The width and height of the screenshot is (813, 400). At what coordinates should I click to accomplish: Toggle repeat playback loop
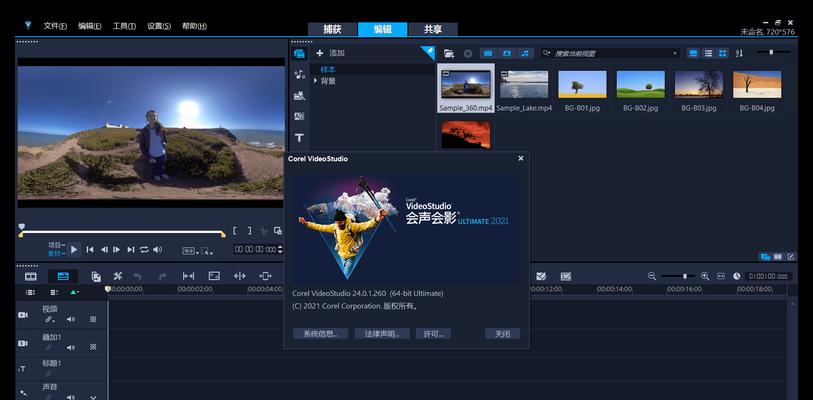click(144, 250)
